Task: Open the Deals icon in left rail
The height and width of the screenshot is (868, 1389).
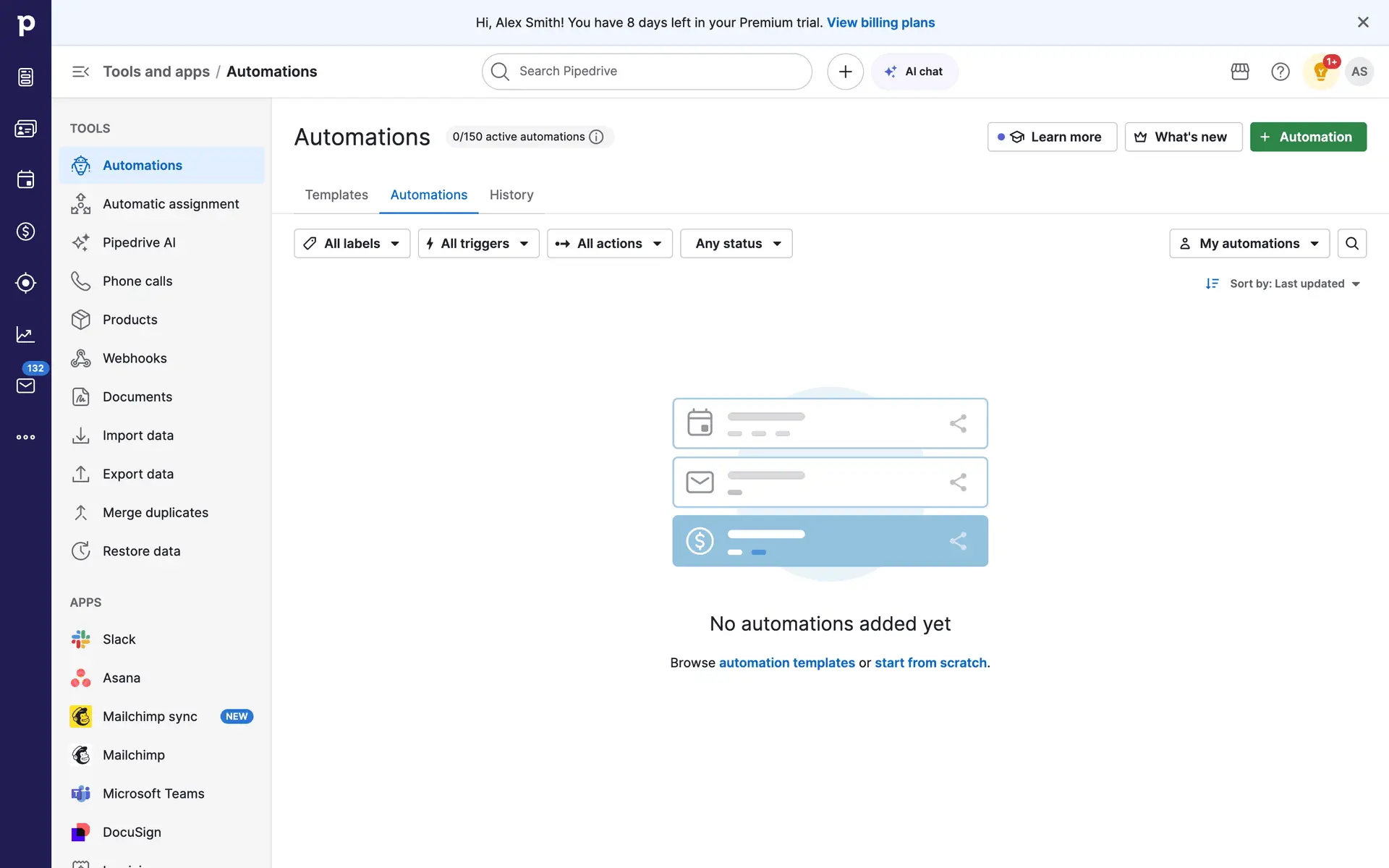Action: 25,231
